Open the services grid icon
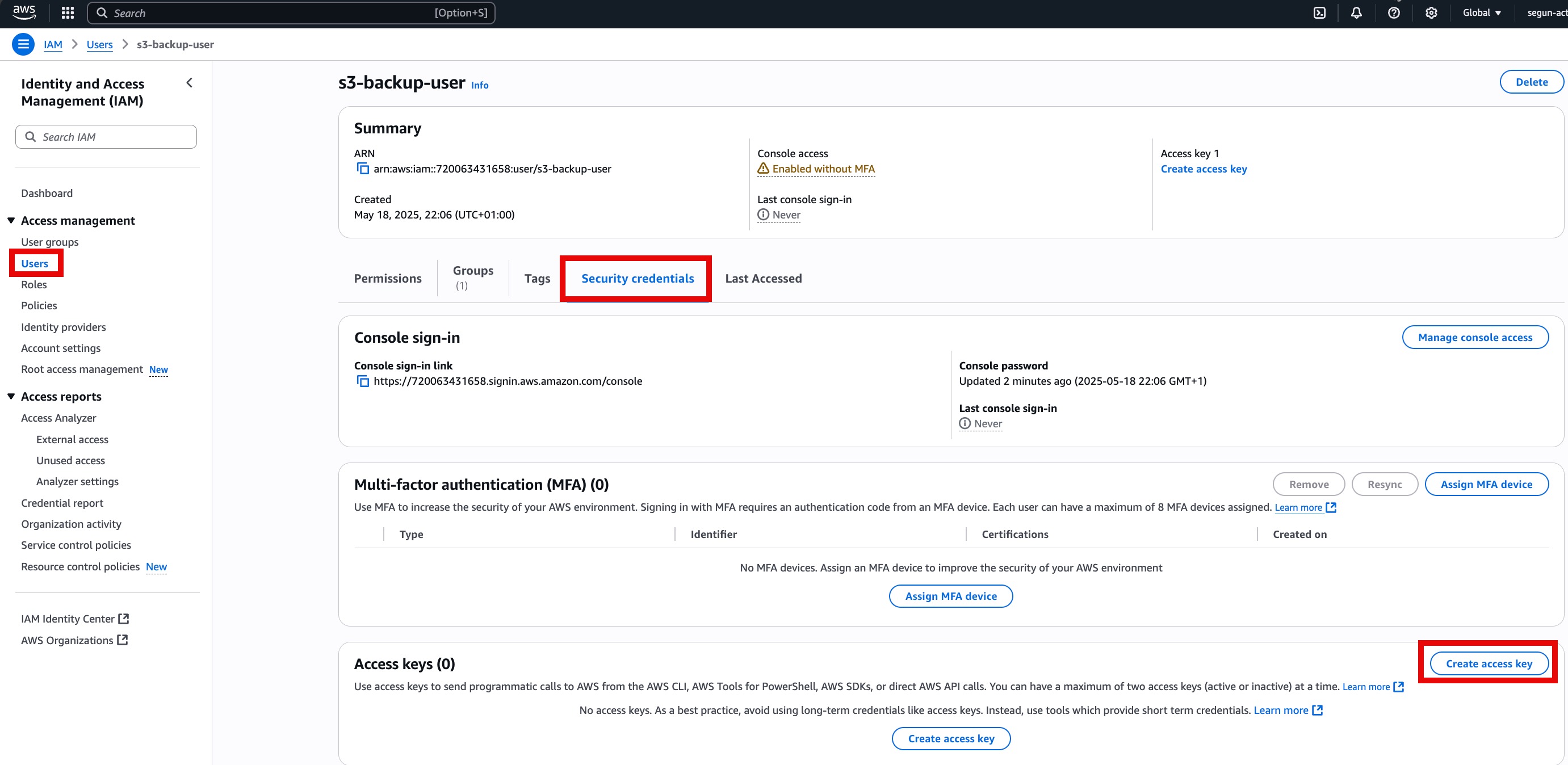 coord(67,12)
